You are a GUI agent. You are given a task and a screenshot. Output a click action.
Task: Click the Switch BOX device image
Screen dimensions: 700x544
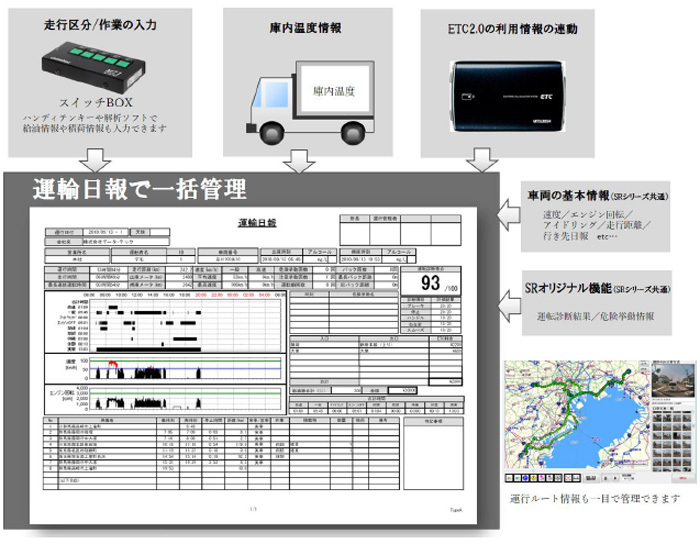[x=93, y=67]
